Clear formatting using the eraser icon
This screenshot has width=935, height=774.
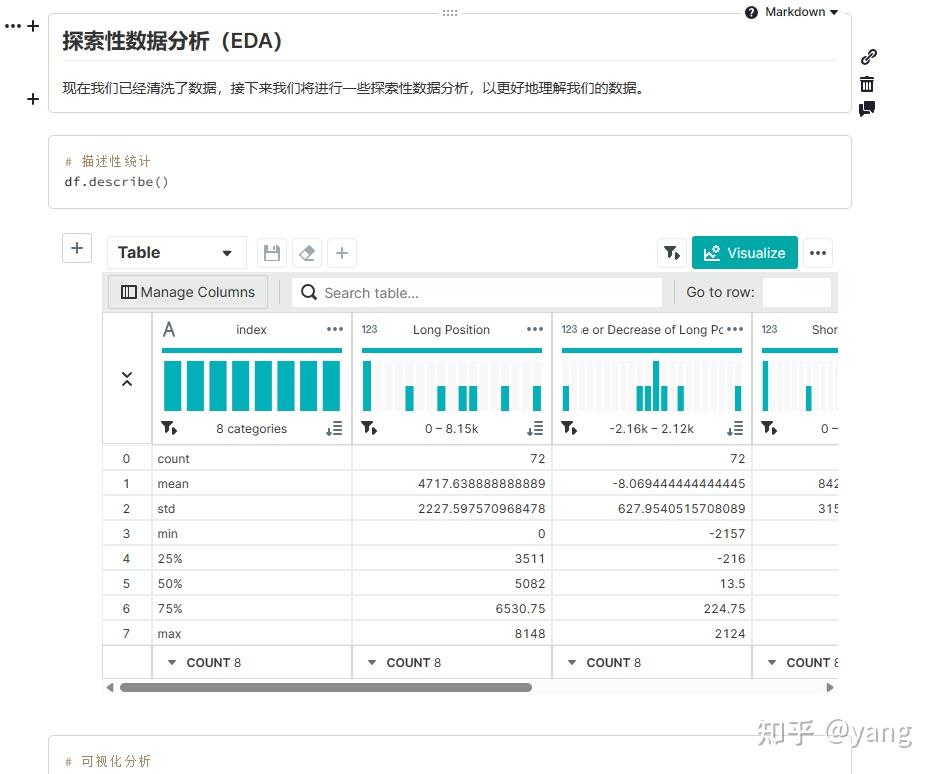[x=307, y=253]
